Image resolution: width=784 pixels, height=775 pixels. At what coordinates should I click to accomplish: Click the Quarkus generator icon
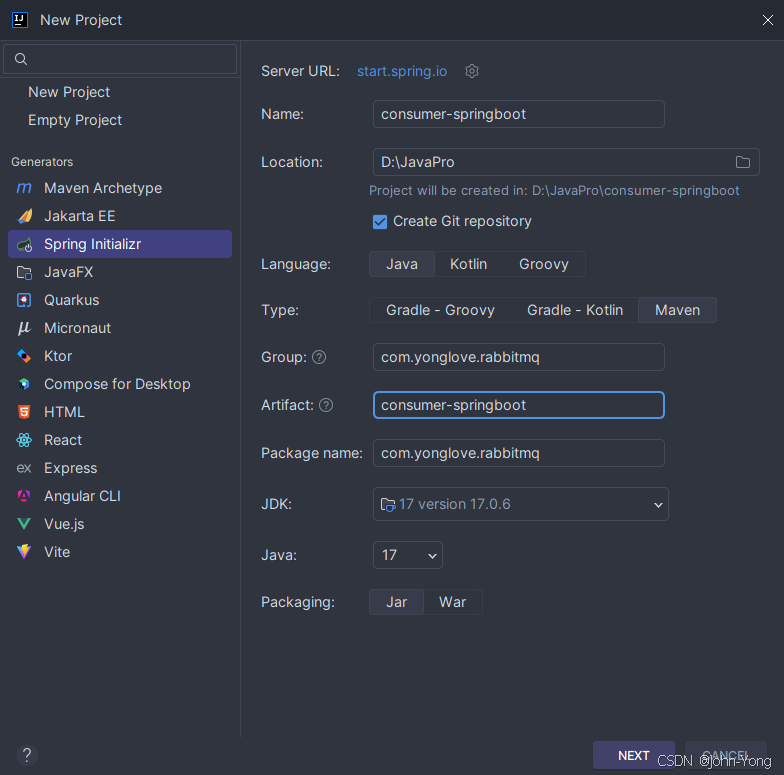pos(24,300)
